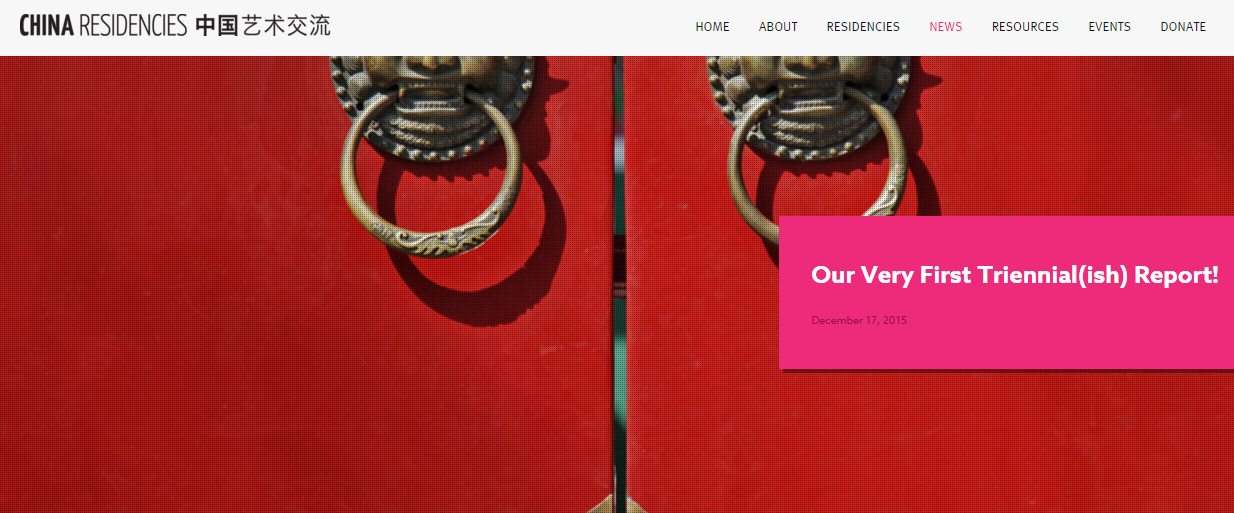
Task: Click the CHINA RESIDENCIES logo text
Action: pos(103,26)
